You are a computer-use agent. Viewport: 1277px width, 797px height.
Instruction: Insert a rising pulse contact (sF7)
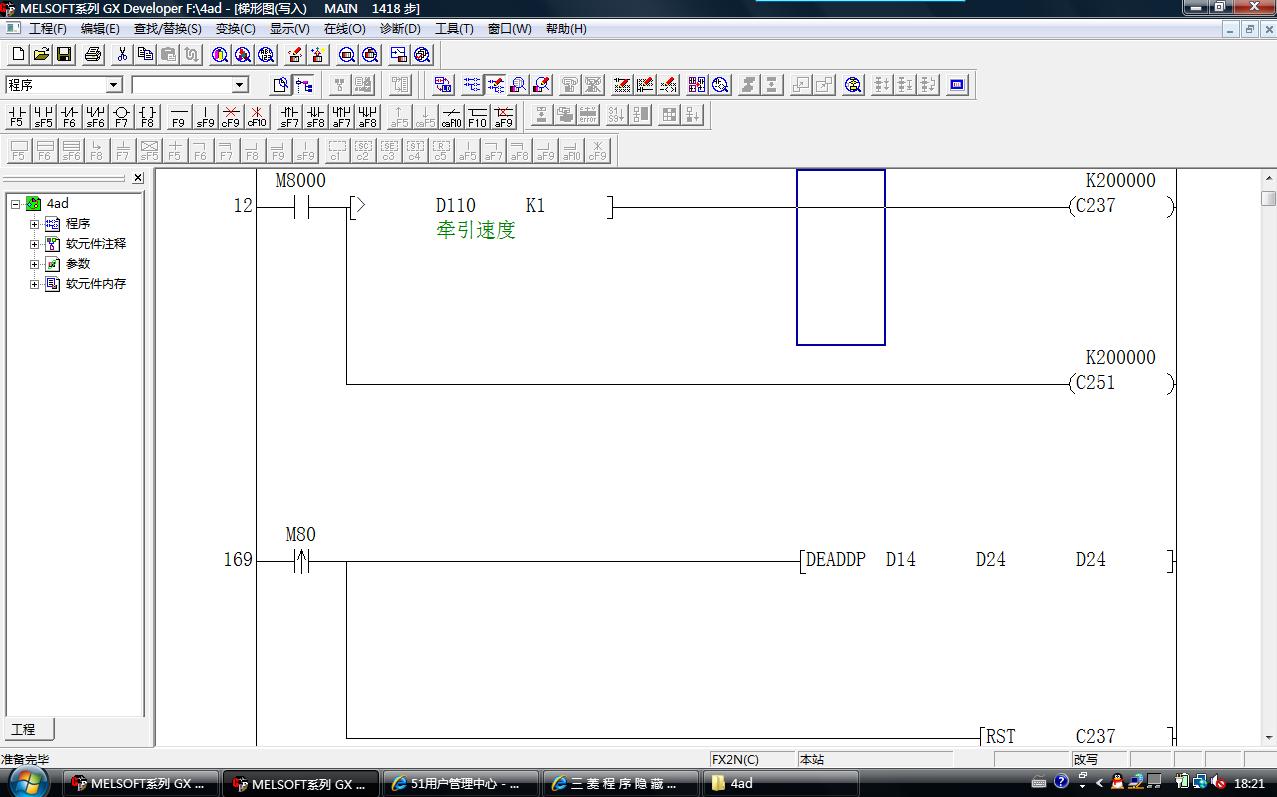coord(289,116)
